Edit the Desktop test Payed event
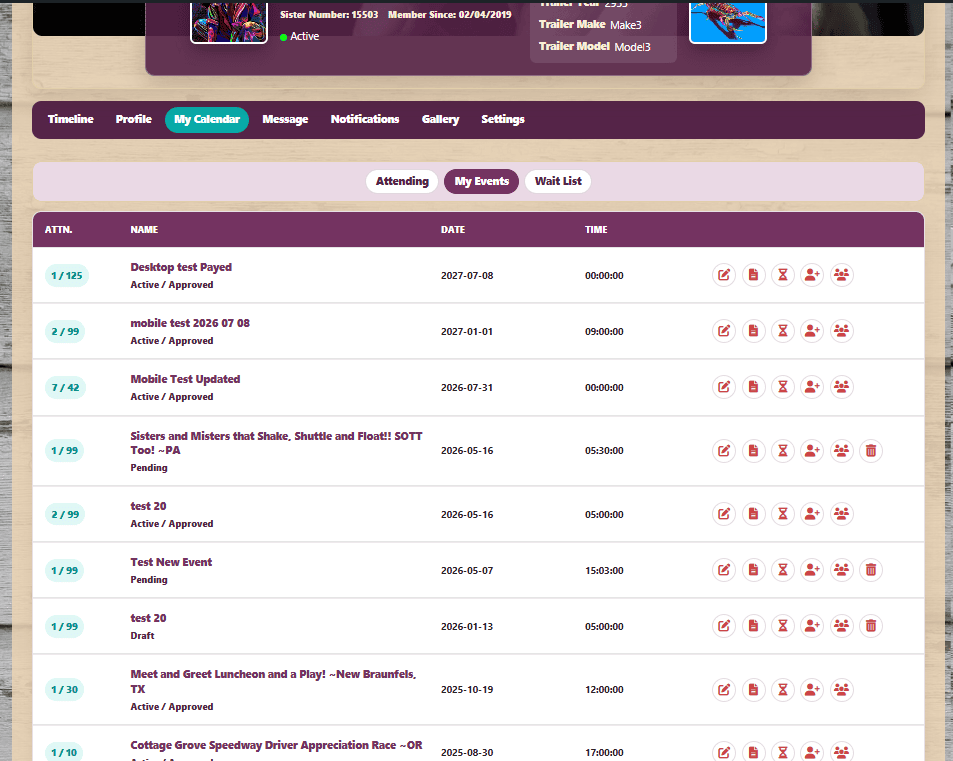The image size is (953, 761). pyautogui.click(x=724, y=275)
